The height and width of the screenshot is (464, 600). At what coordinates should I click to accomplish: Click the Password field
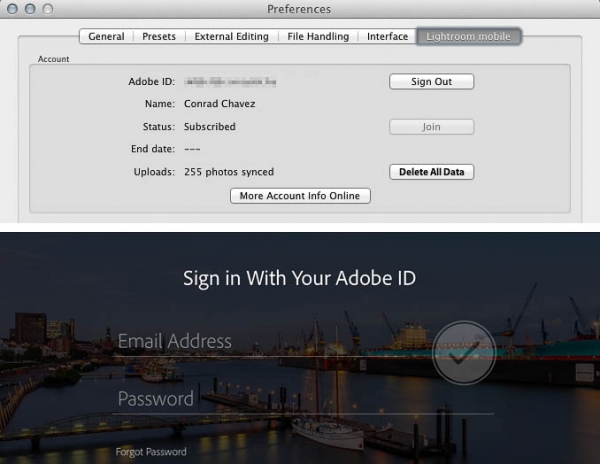pos(302,399)
